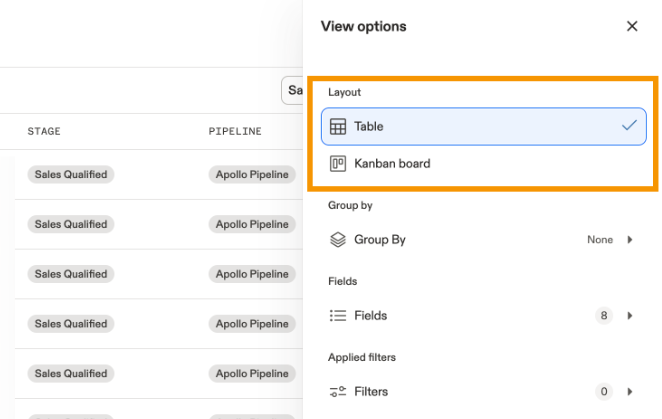
Task: Click the Filters count badge 0
Action: [604, 392]
